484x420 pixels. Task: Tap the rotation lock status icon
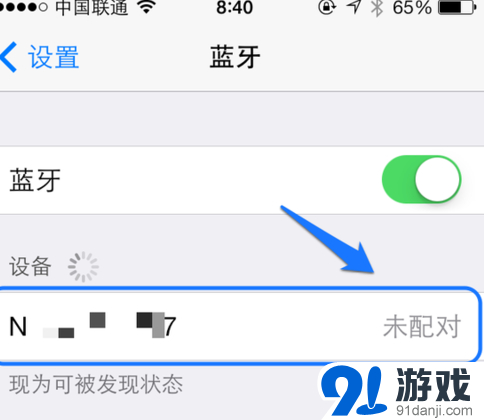coord(327,7)
